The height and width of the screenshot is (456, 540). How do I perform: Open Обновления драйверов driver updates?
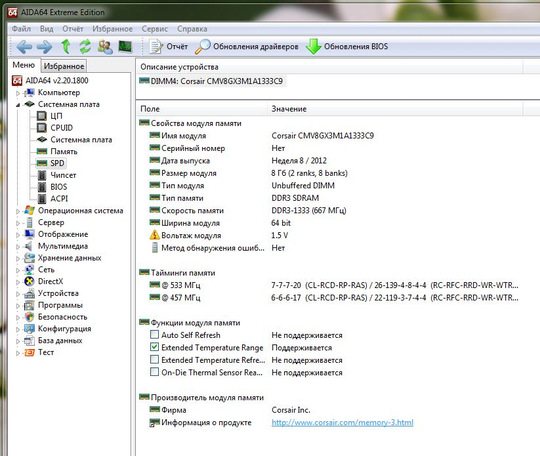247,46
